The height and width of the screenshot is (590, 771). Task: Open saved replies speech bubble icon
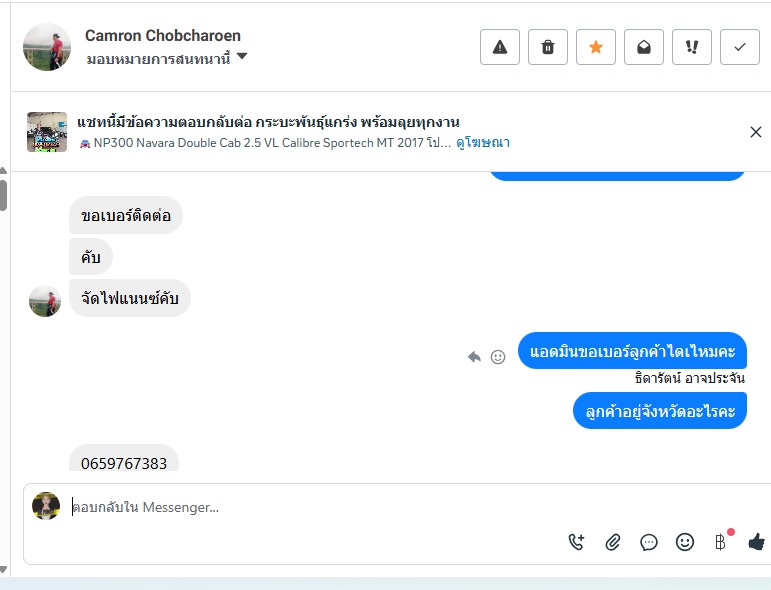coord(649,542)
